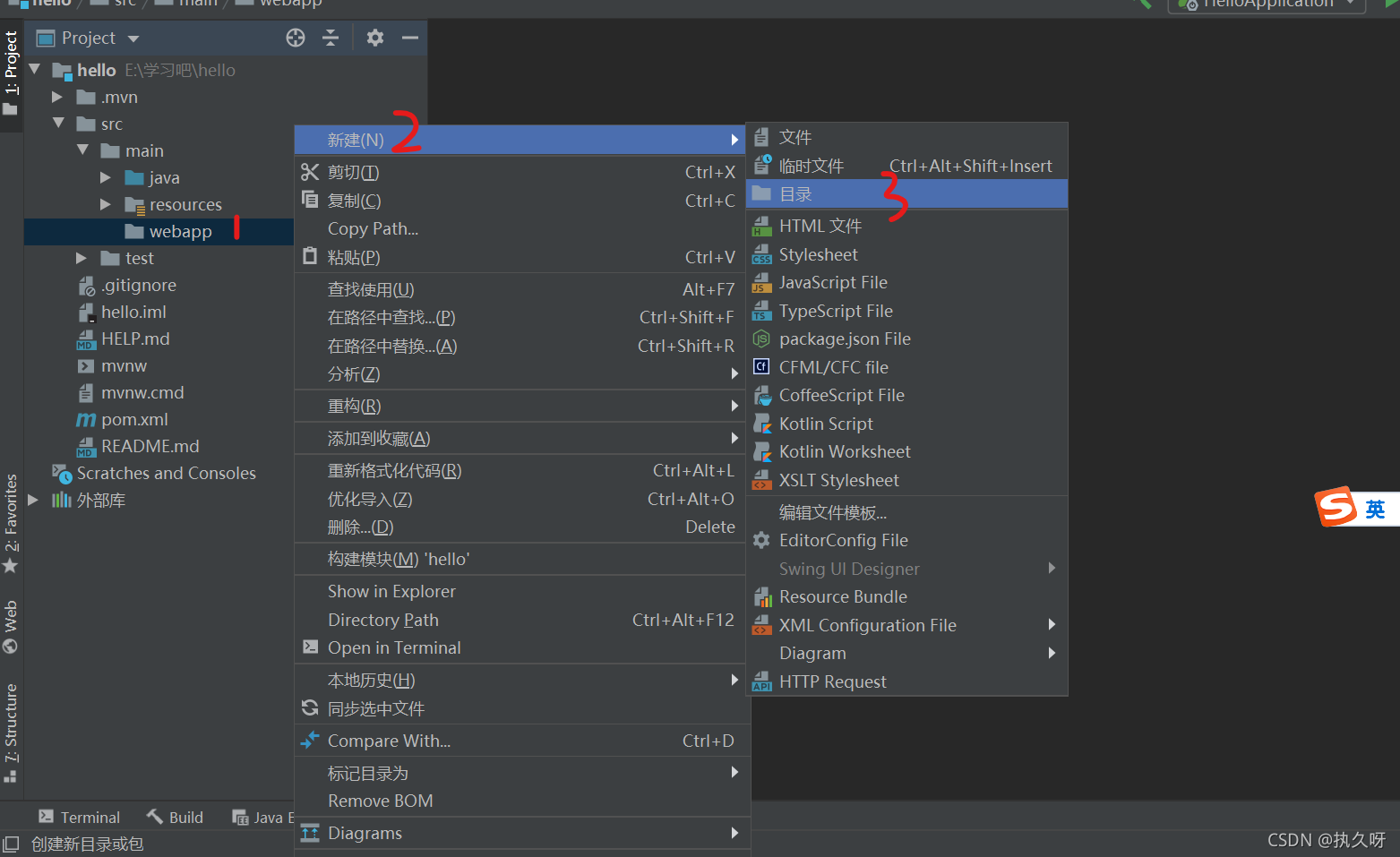The height and width of the screenshot is (857, 1400).
Task: Click Compare With... menu item
Action: click(389, 741)
